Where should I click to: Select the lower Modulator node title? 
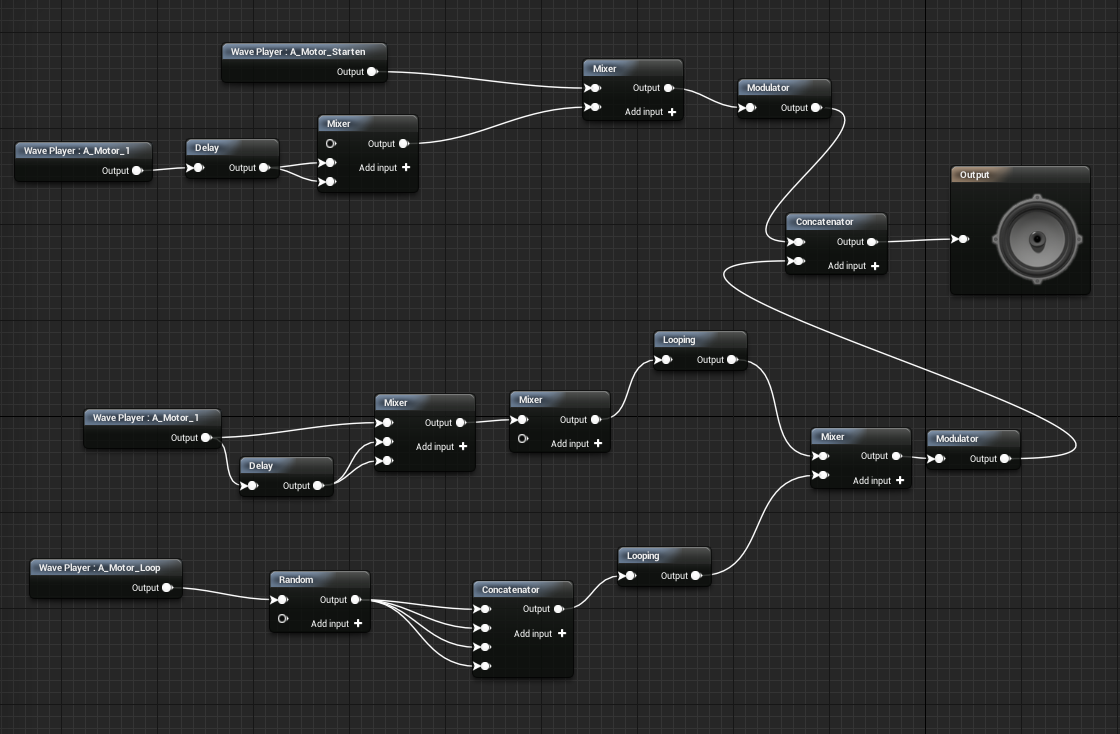click(x=957, y=438)
